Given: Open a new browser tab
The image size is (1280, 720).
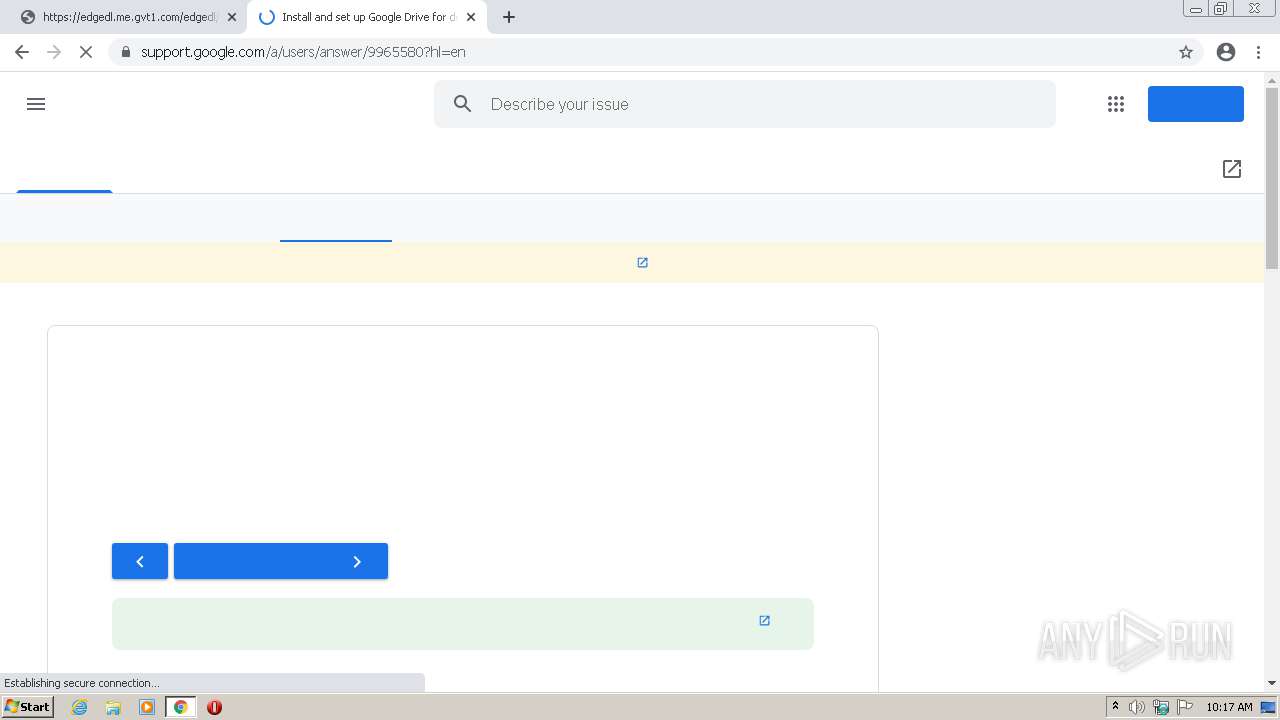Looking at the screenshot, I should [x=509, y=17].
